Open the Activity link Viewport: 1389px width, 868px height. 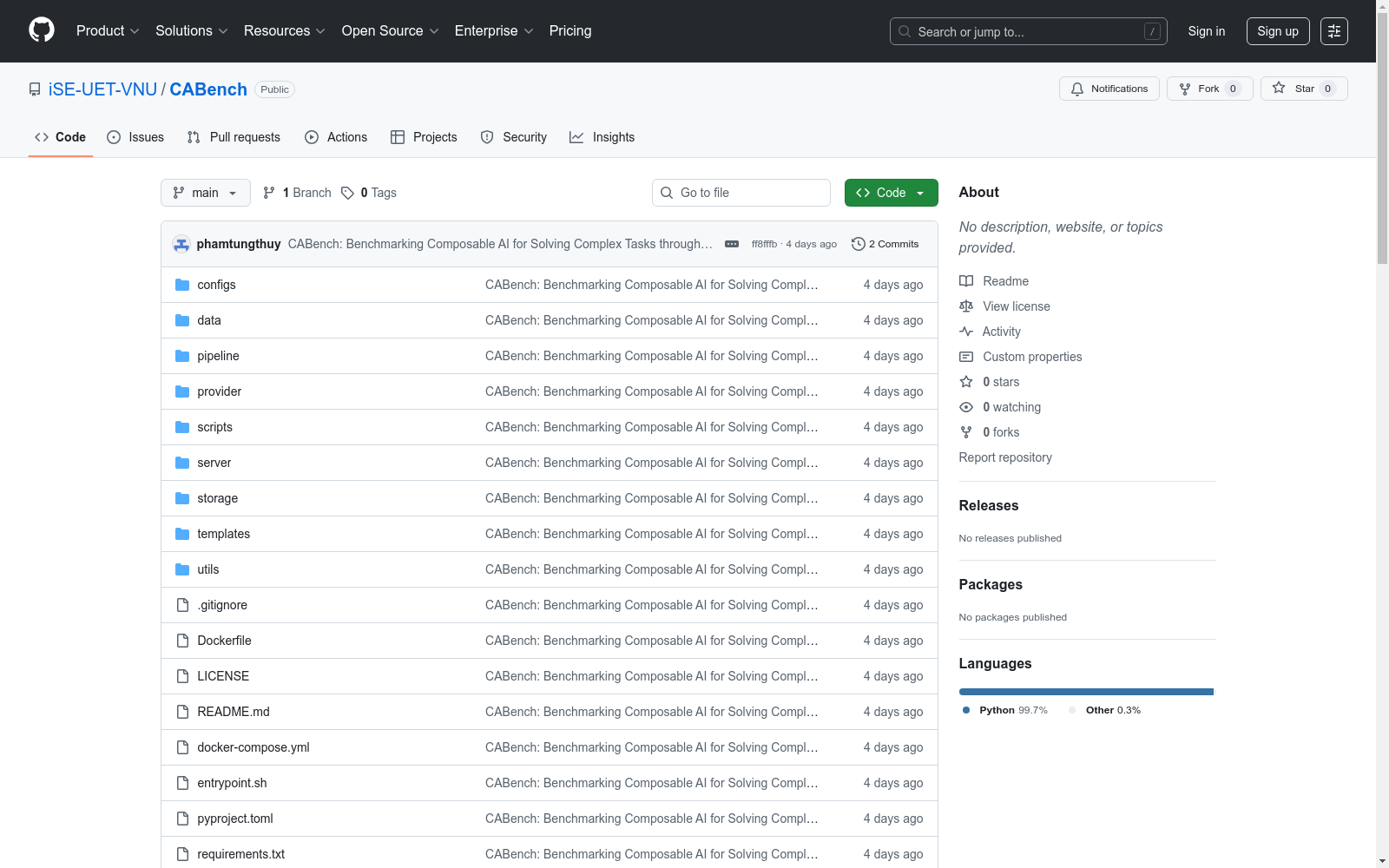click(990, 332)
